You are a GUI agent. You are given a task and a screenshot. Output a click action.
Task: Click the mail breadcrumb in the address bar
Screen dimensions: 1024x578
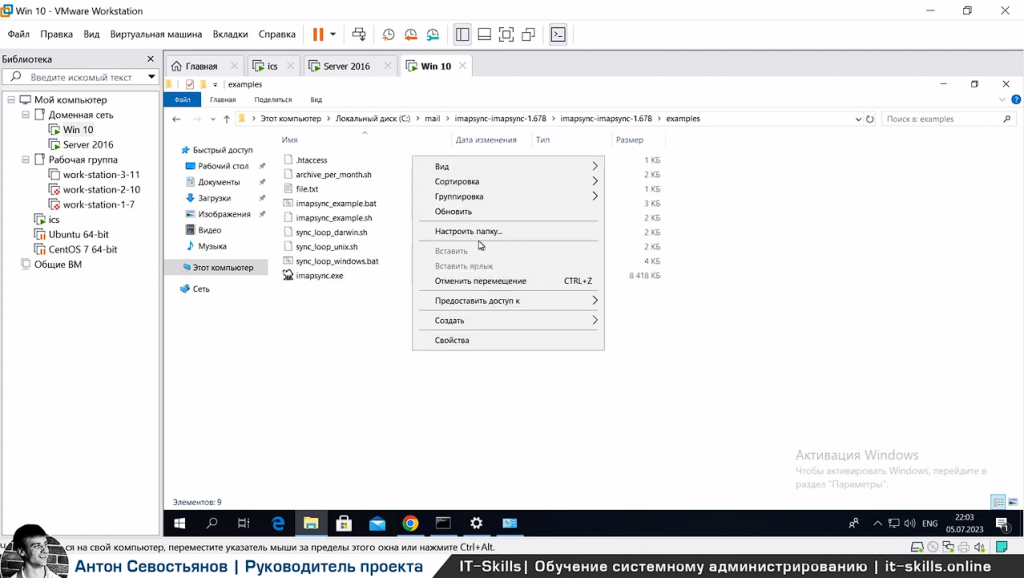pyautogui.click(x=432, y=119)
